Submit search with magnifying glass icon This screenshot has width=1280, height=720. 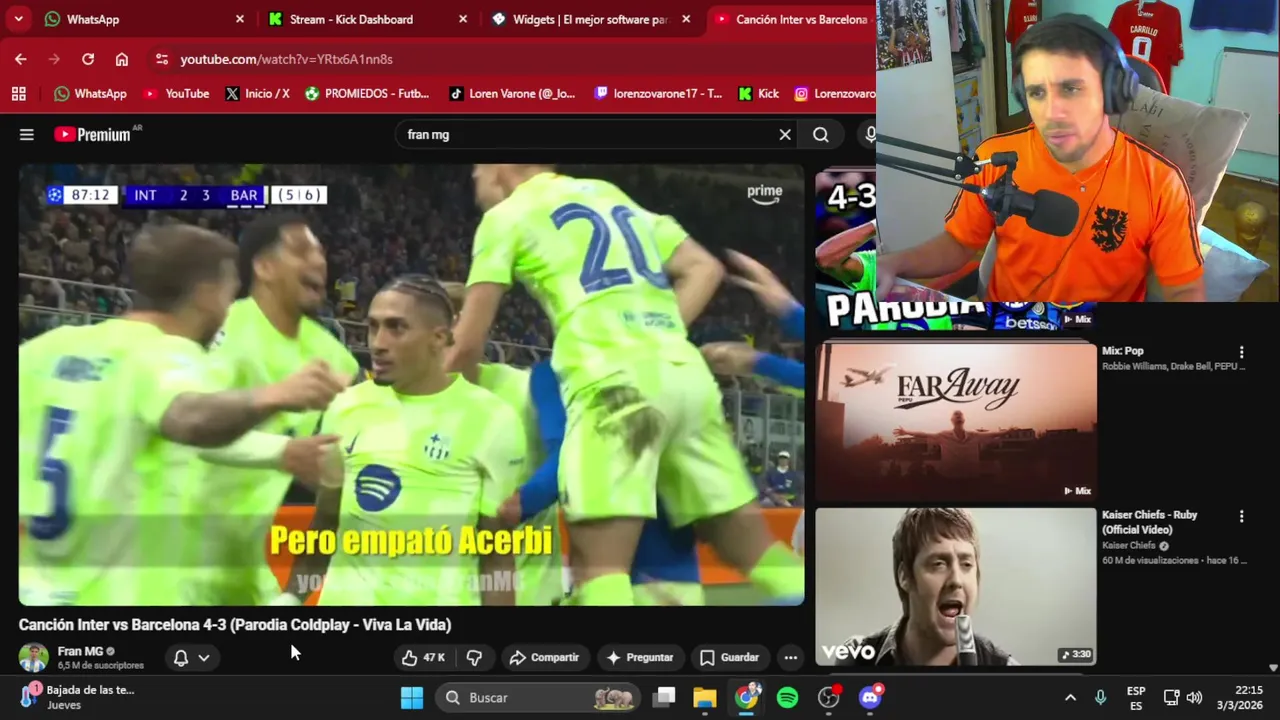[821, 134]
